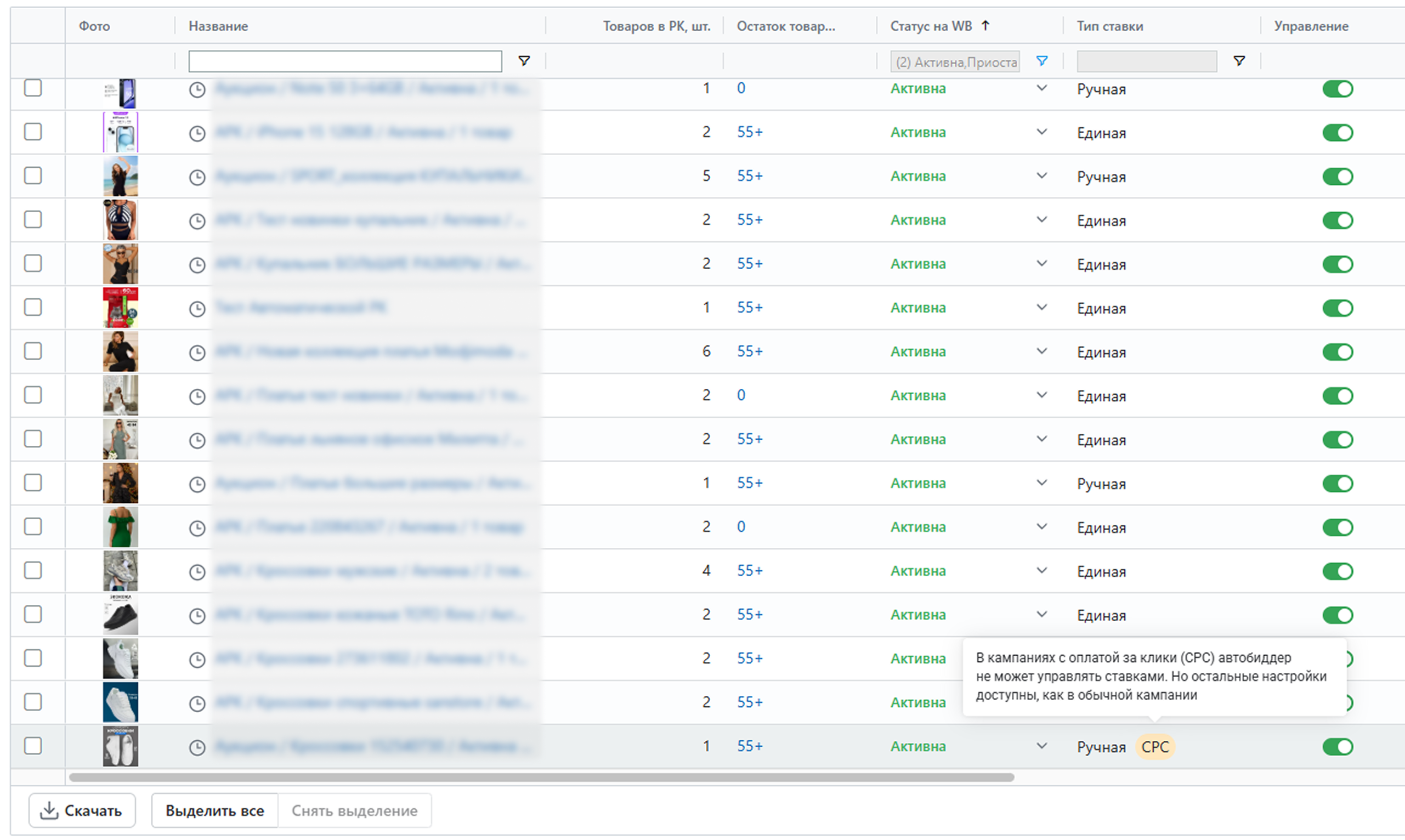Tick the checkbox in the first campaign row
The width and height of the screenshot is (1405, 840).
(x=33, y=88)
